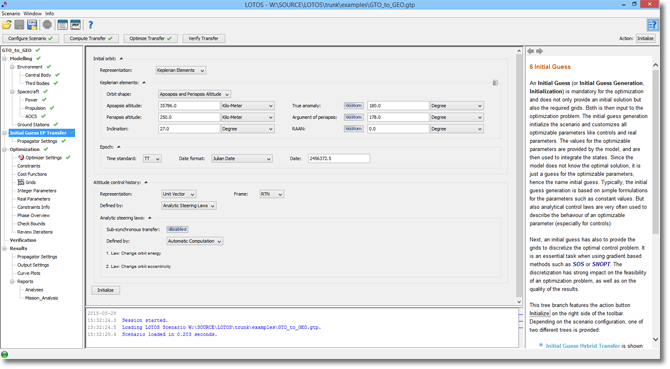
Task: Click the Grids icon in tree
Action: point(21,182)
